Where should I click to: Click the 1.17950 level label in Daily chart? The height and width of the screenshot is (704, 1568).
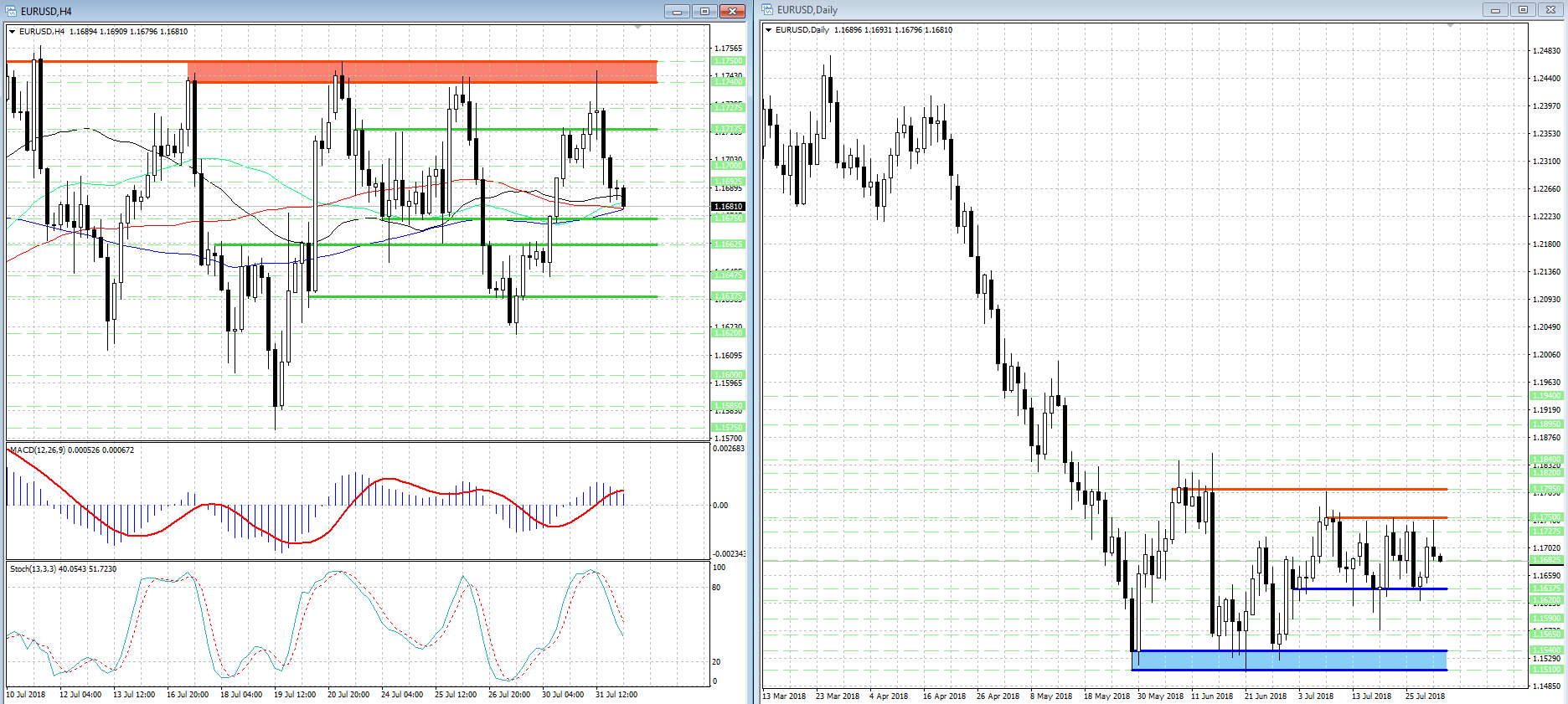coord(1546,489)
